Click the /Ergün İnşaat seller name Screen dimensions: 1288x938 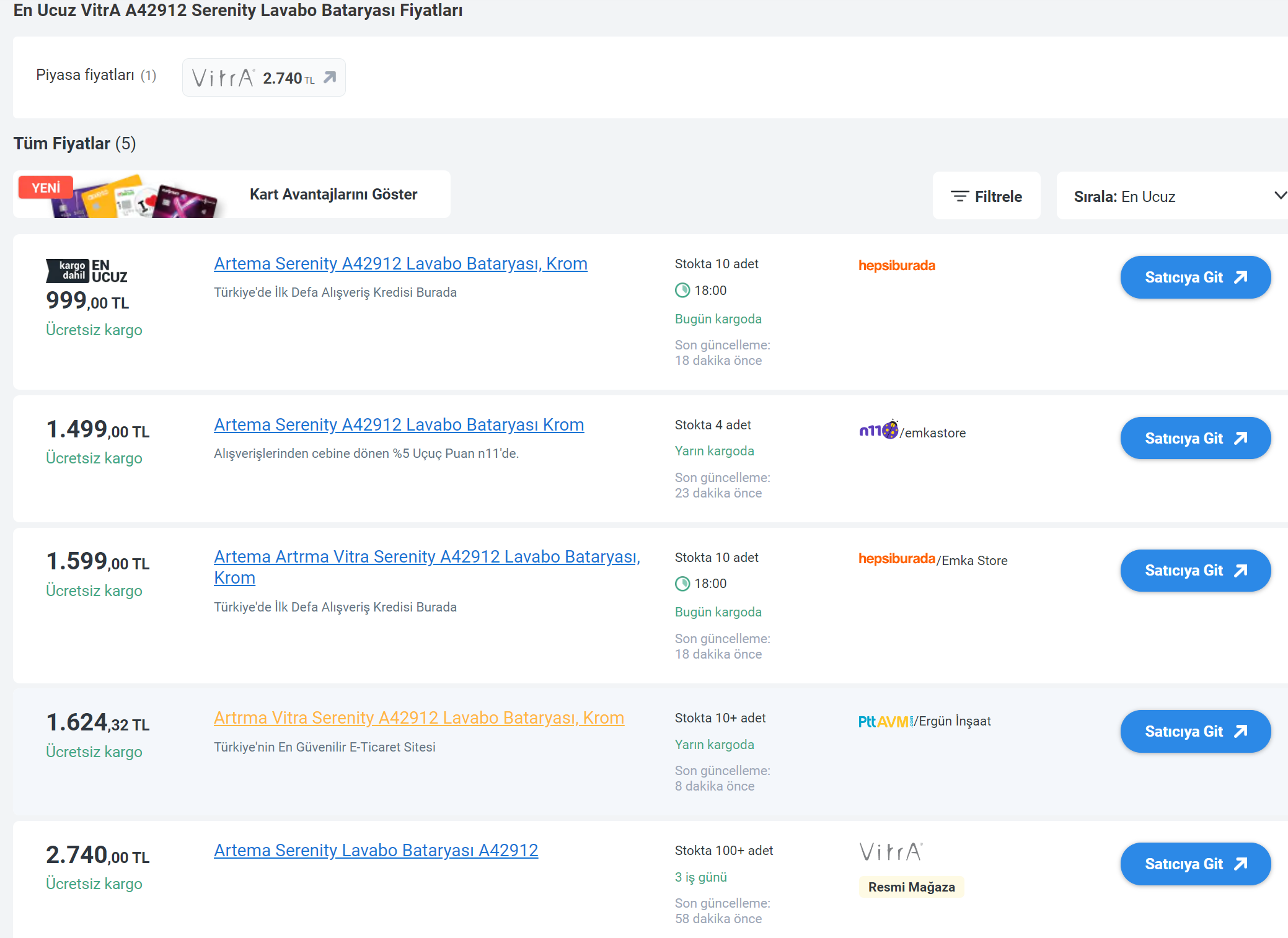click(x=953, y=721)
